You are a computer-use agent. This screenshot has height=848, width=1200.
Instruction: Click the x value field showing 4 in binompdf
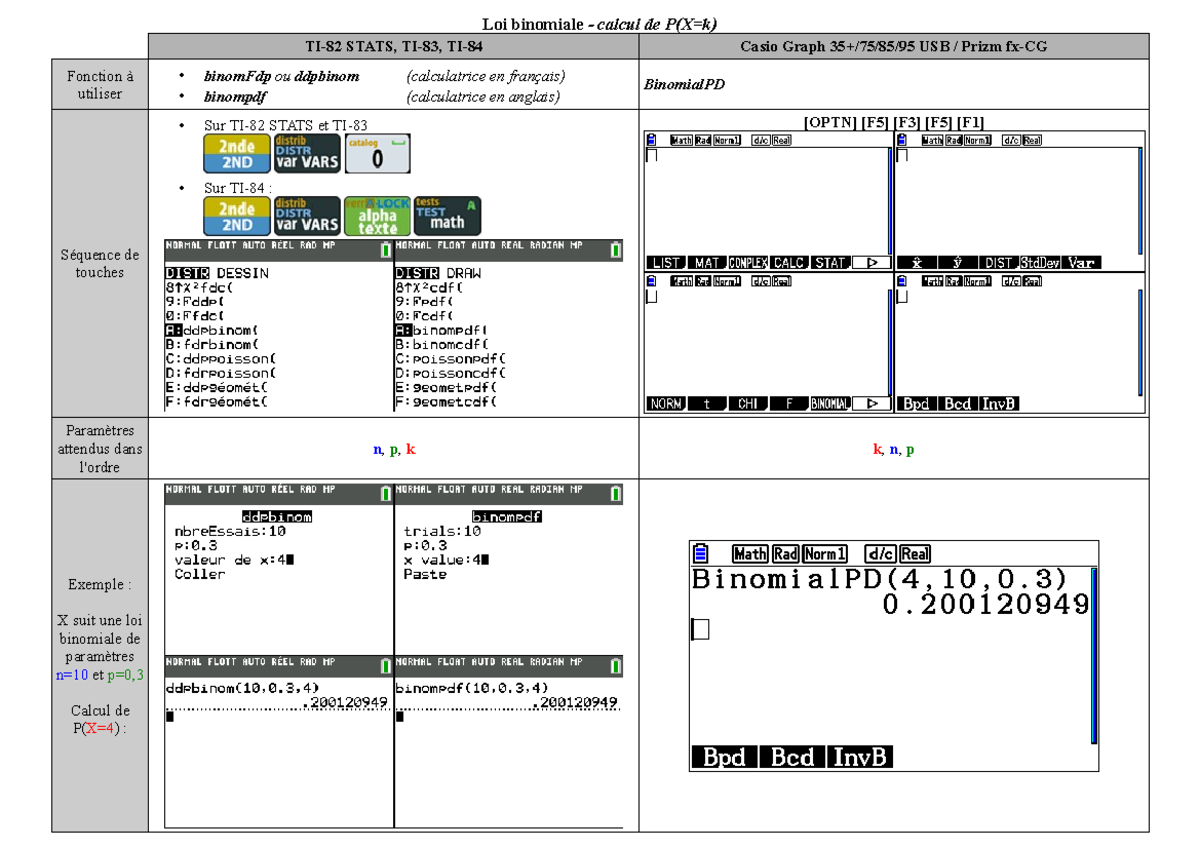point(448,560)
